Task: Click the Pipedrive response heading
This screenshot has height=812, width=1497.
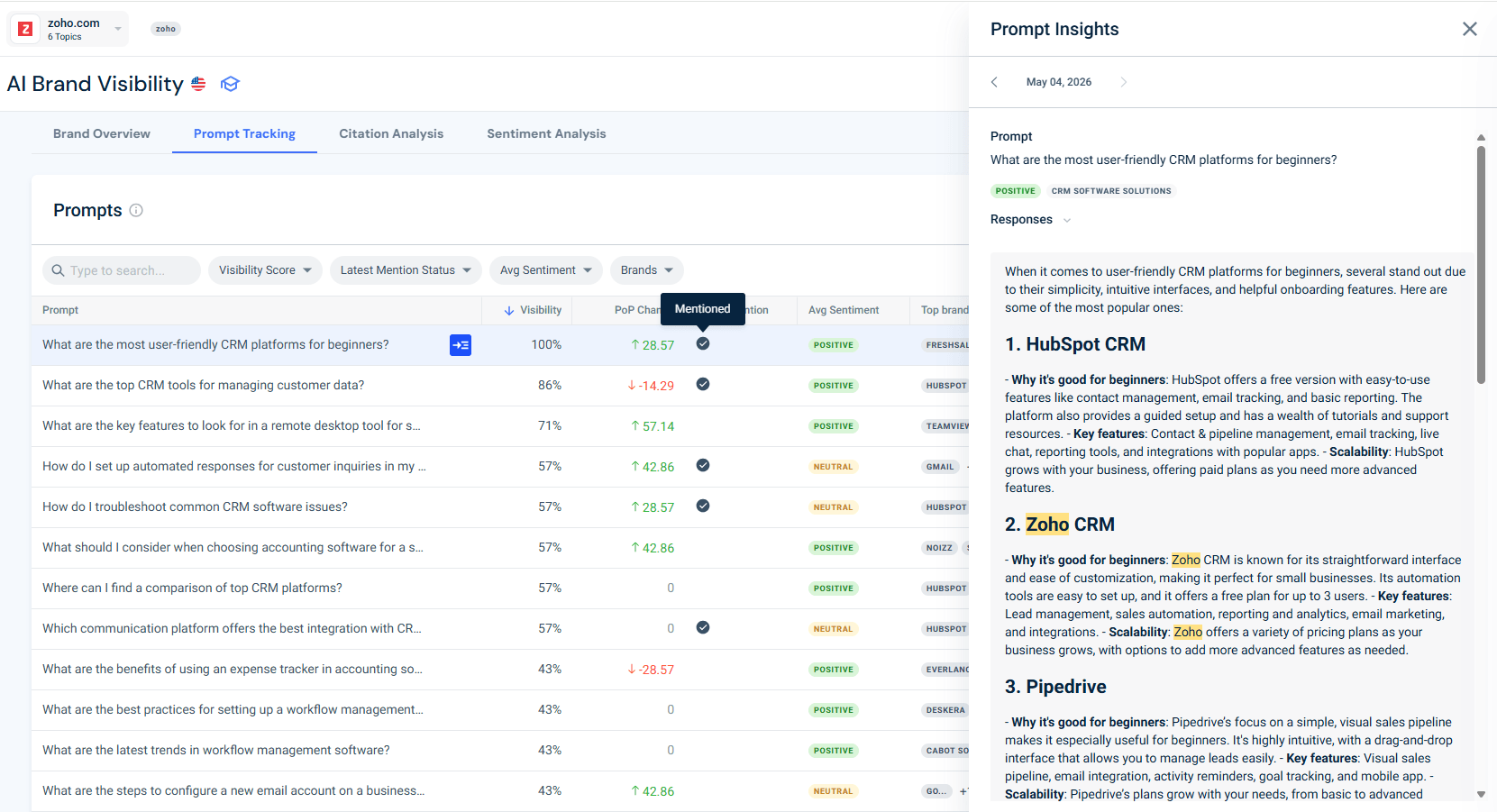Action: pyautogui.click(x=1055, y=687)
